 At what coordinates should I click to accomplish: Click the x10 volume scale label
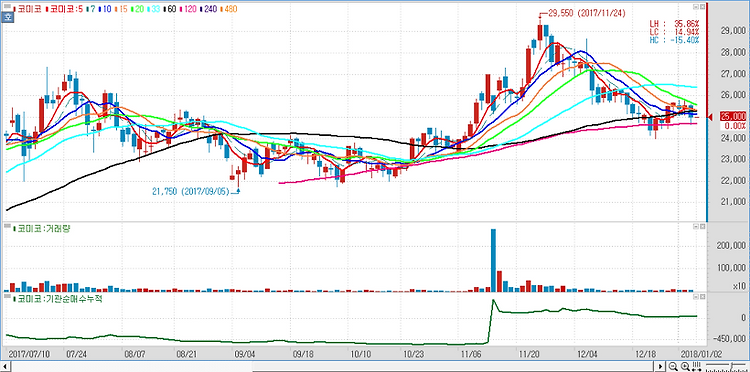point(738,286)
